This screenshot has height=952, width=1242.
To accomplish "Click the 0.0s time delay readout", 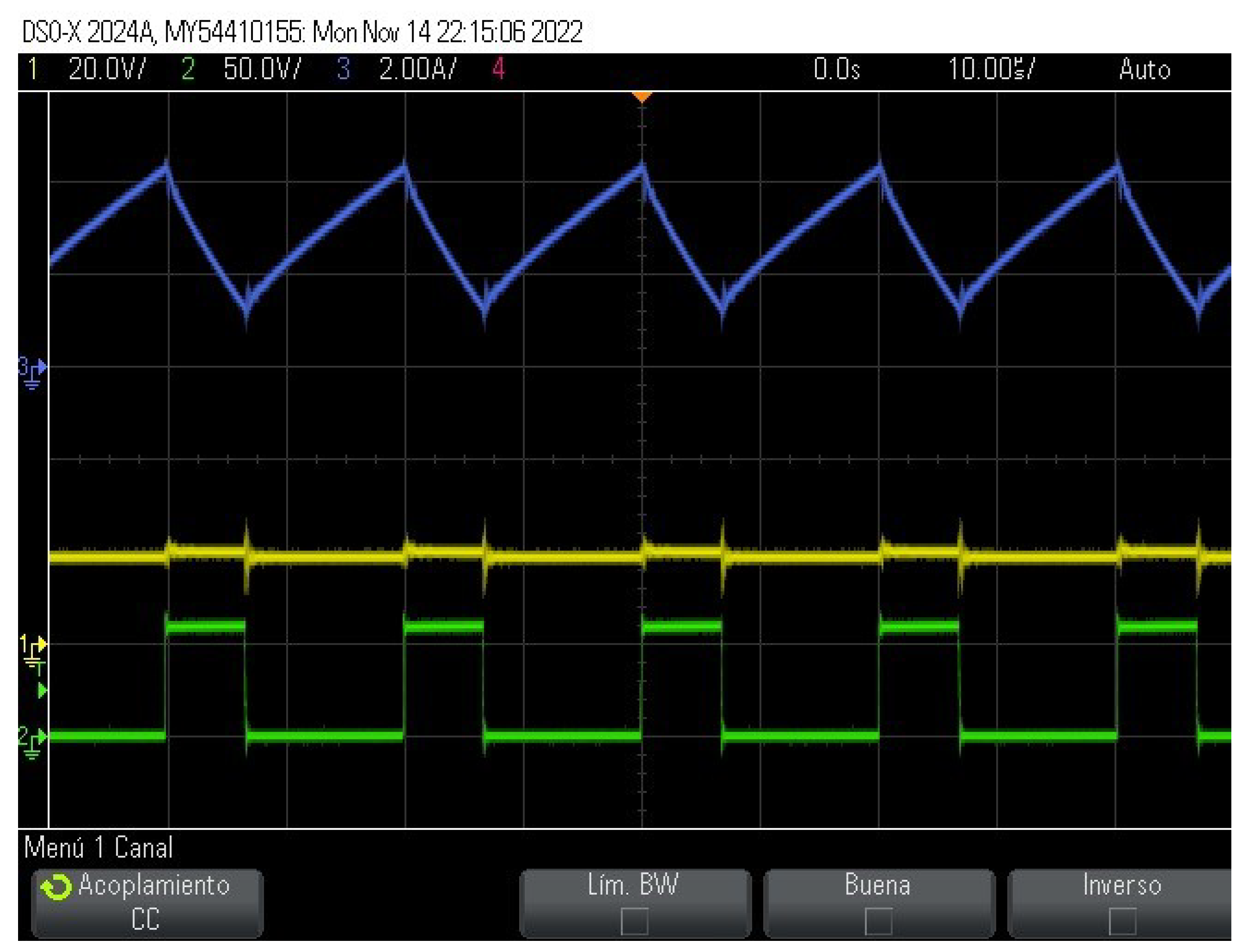I will point(836,69).
